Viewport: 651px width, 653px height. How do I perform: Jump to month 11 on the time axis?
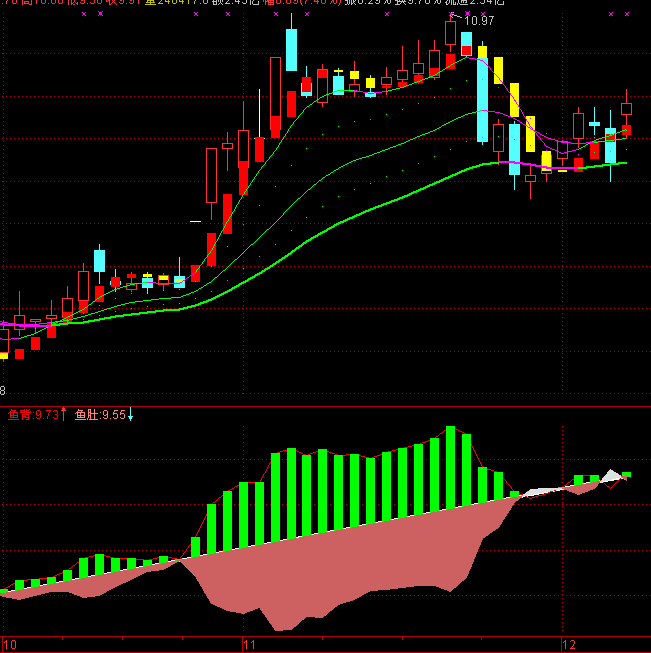tap(249, 645)
